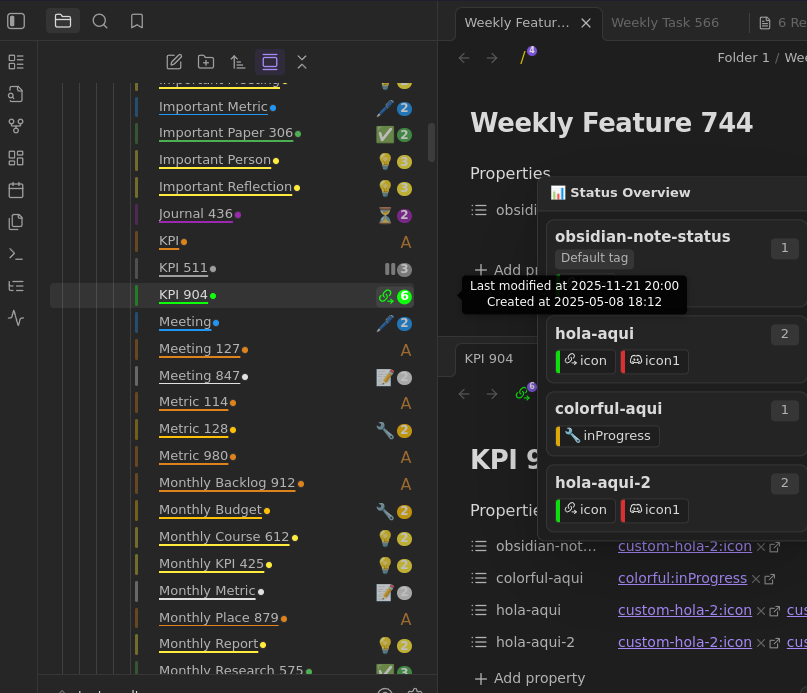Open daily note calendar ribbon icon
807x693 pixels.
point(16,190)
